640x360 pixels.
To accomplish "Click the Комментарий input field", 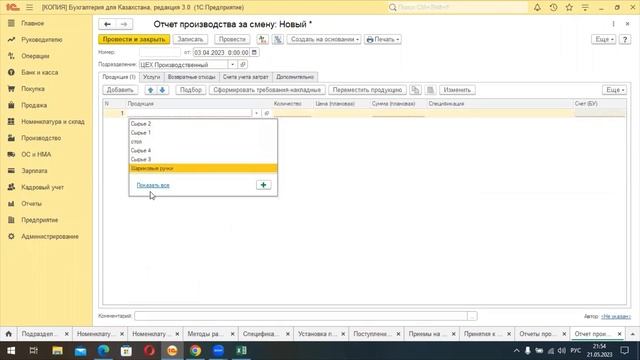I will [301, 316].
